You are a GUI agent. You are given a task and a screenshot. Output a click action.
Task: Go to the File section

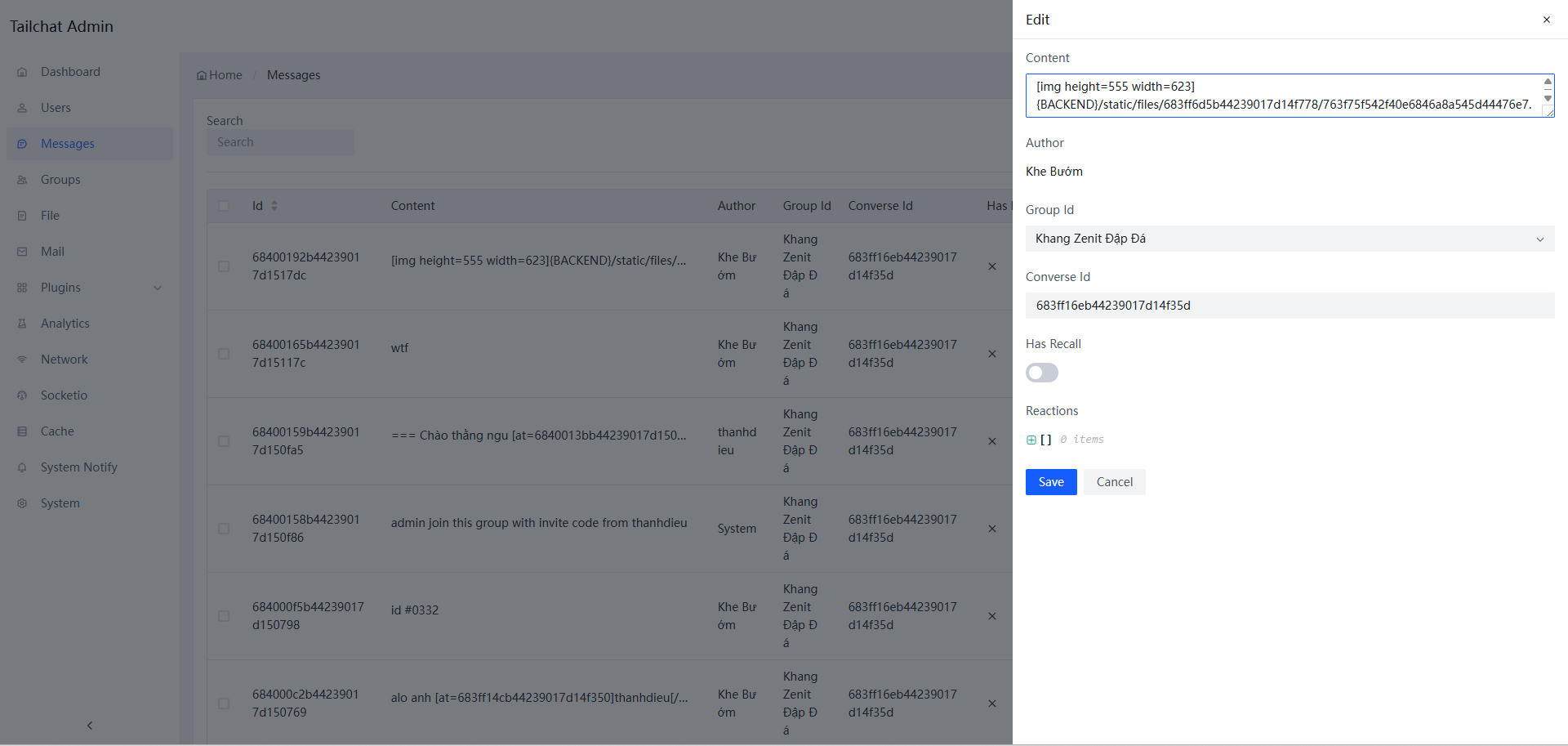point(51,215)
